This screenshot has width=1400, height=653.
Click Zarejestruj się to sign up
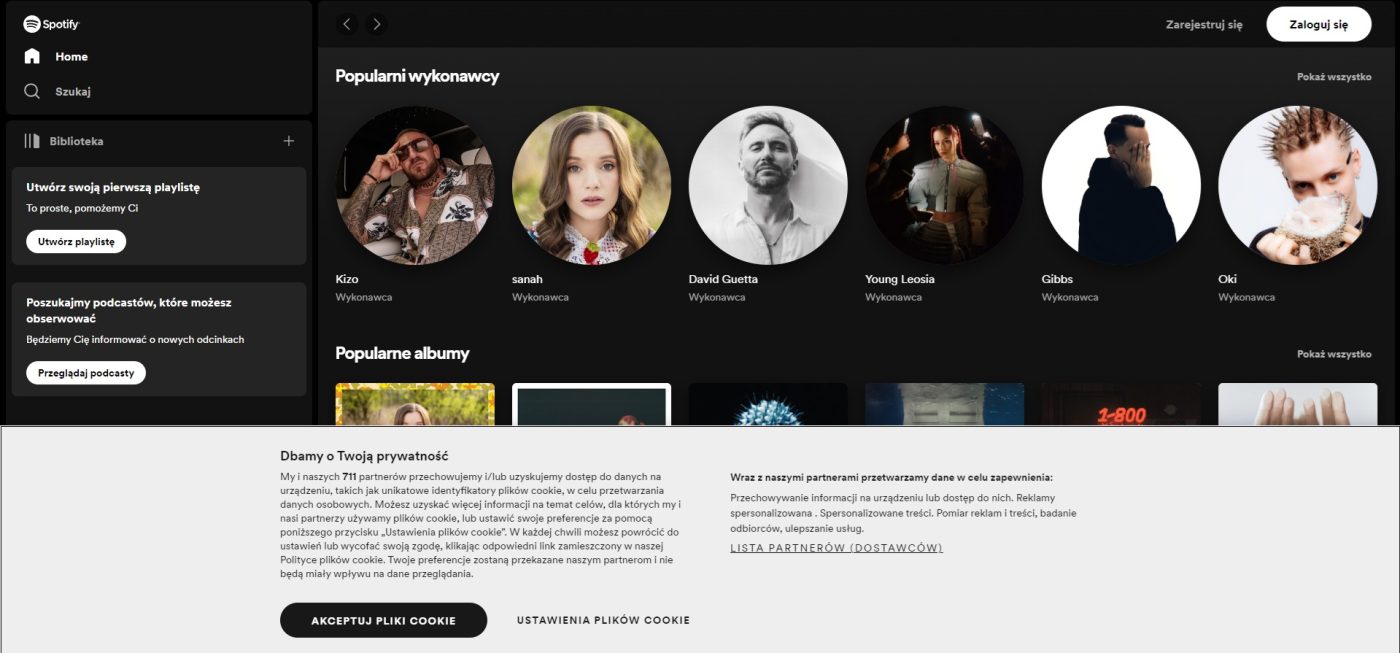(x=1204, y=24)
